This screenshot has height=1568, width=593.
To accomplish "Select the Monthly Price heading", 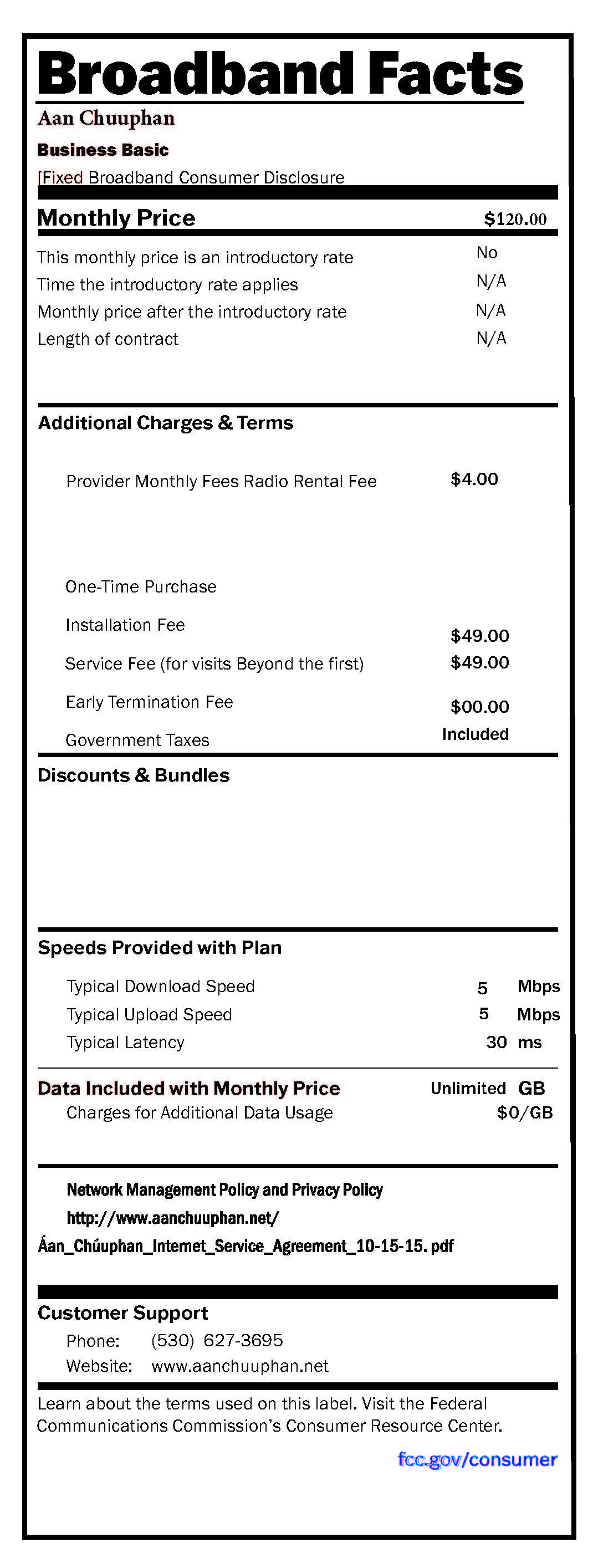I will click(116, 218).
